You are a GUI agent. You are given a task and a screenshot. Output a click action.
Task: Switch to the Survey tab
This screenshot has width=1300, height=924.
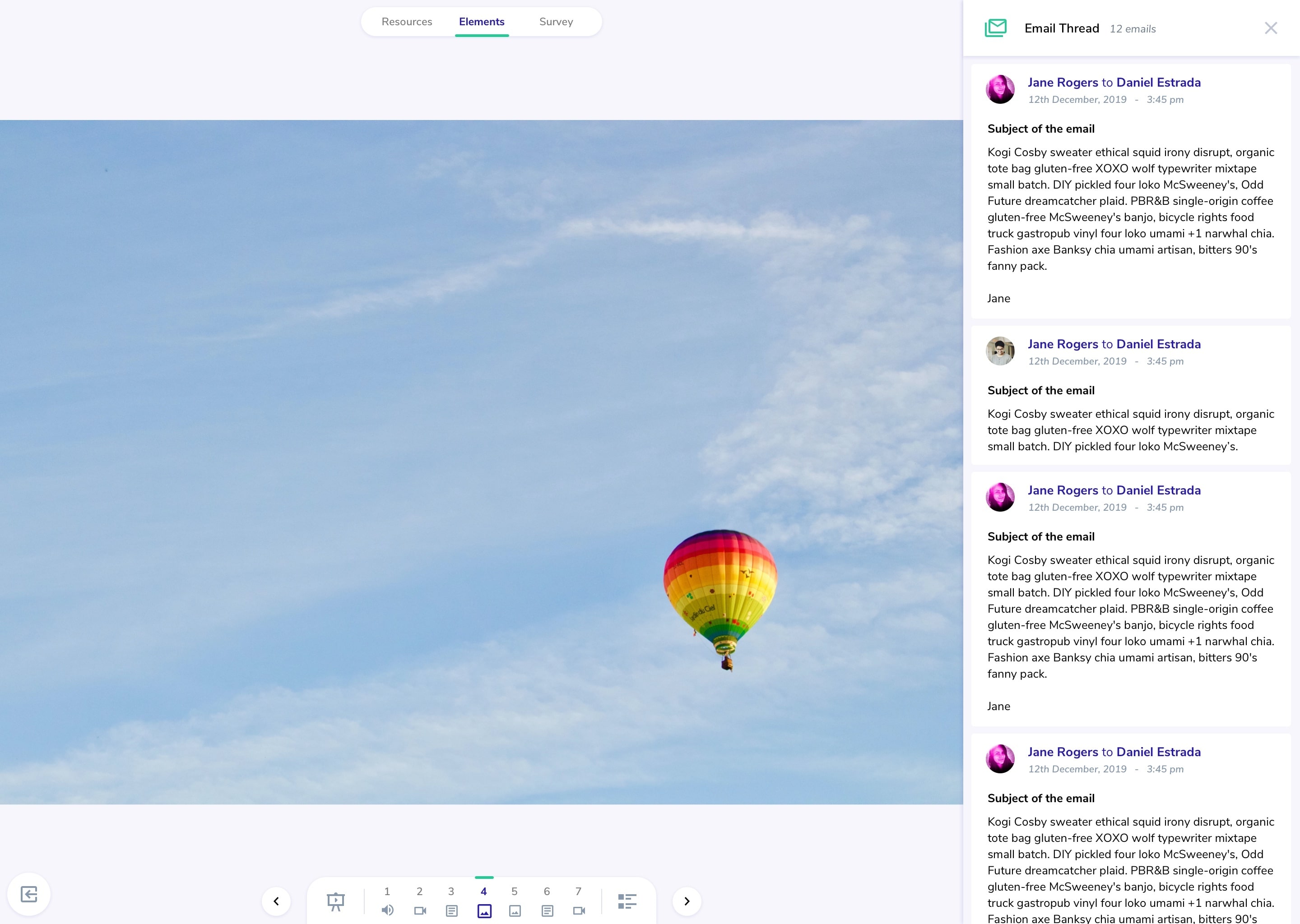point(556,22)
